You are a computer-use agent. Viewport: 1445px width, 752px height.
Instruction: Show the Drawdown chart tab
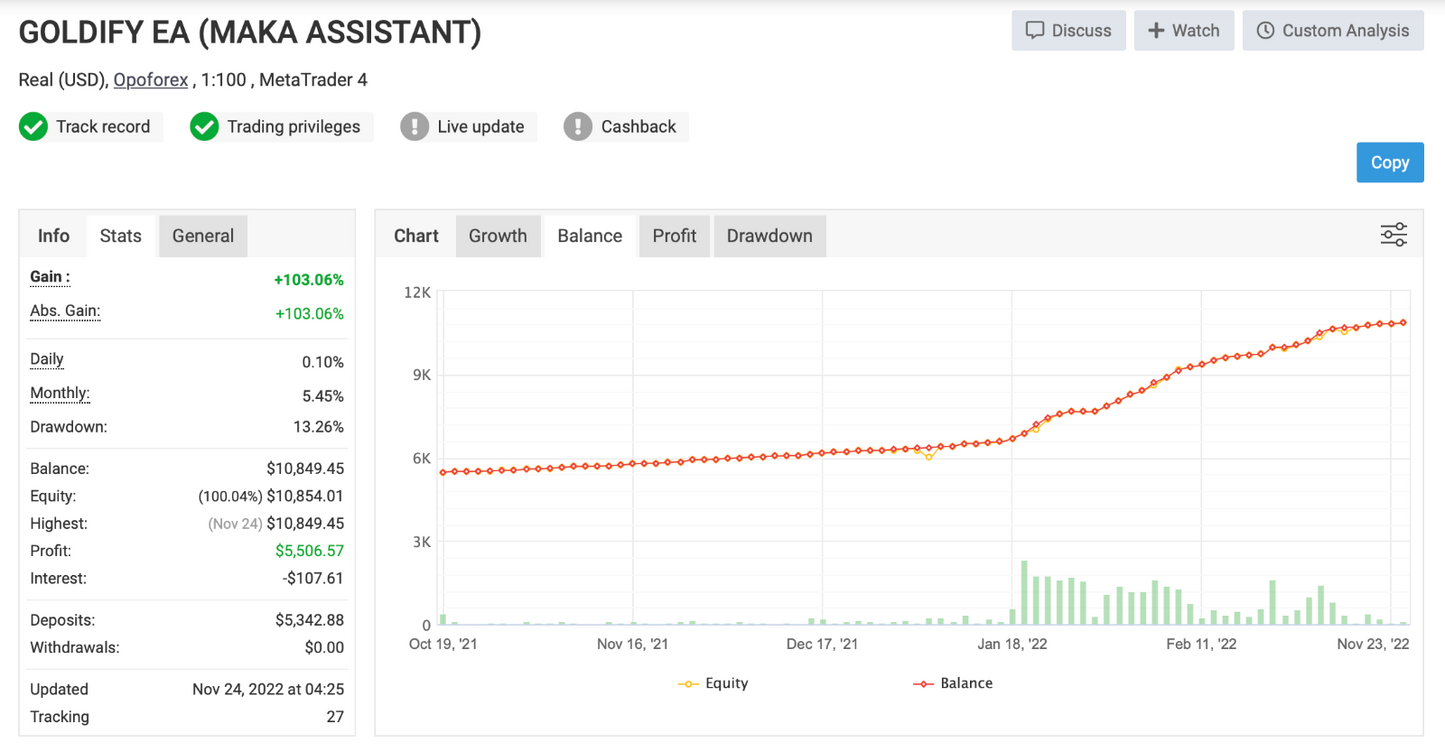pyautogui.click(x=769, y=236)
